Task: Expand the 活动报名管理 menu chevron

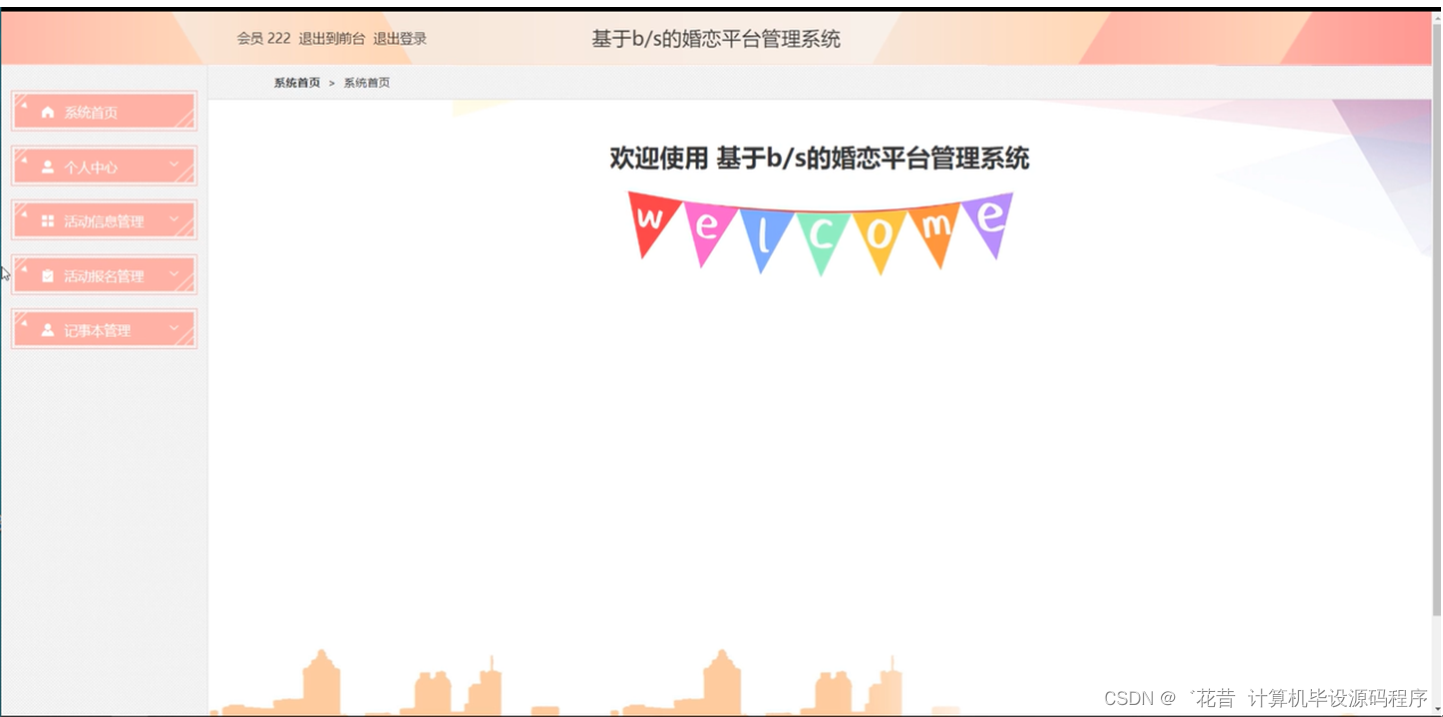Action: pyautogui.click(x=174, y=274)
